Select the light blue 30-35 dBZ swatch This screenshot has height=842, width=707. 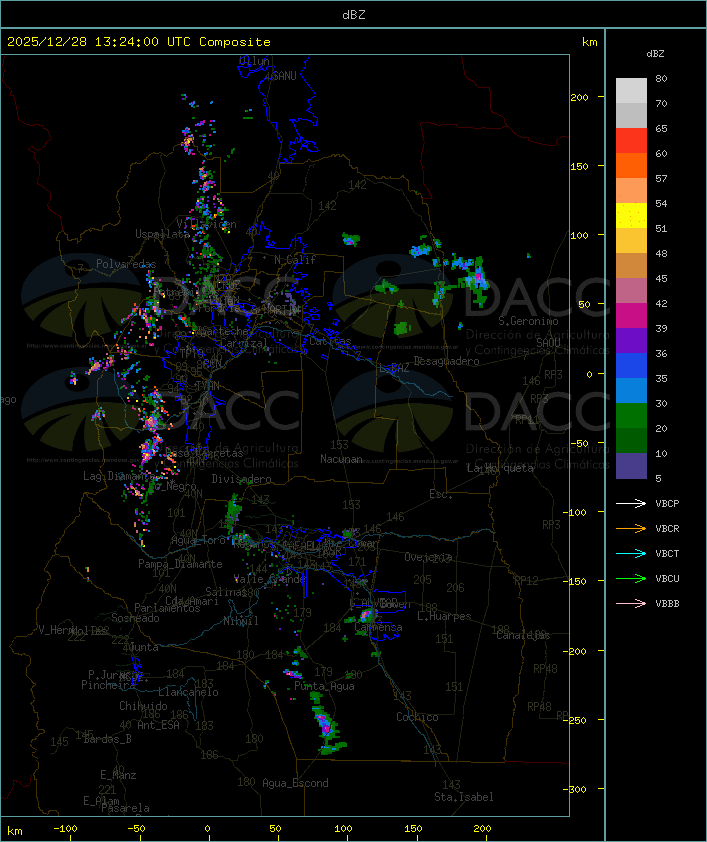[x=631, y=391]
